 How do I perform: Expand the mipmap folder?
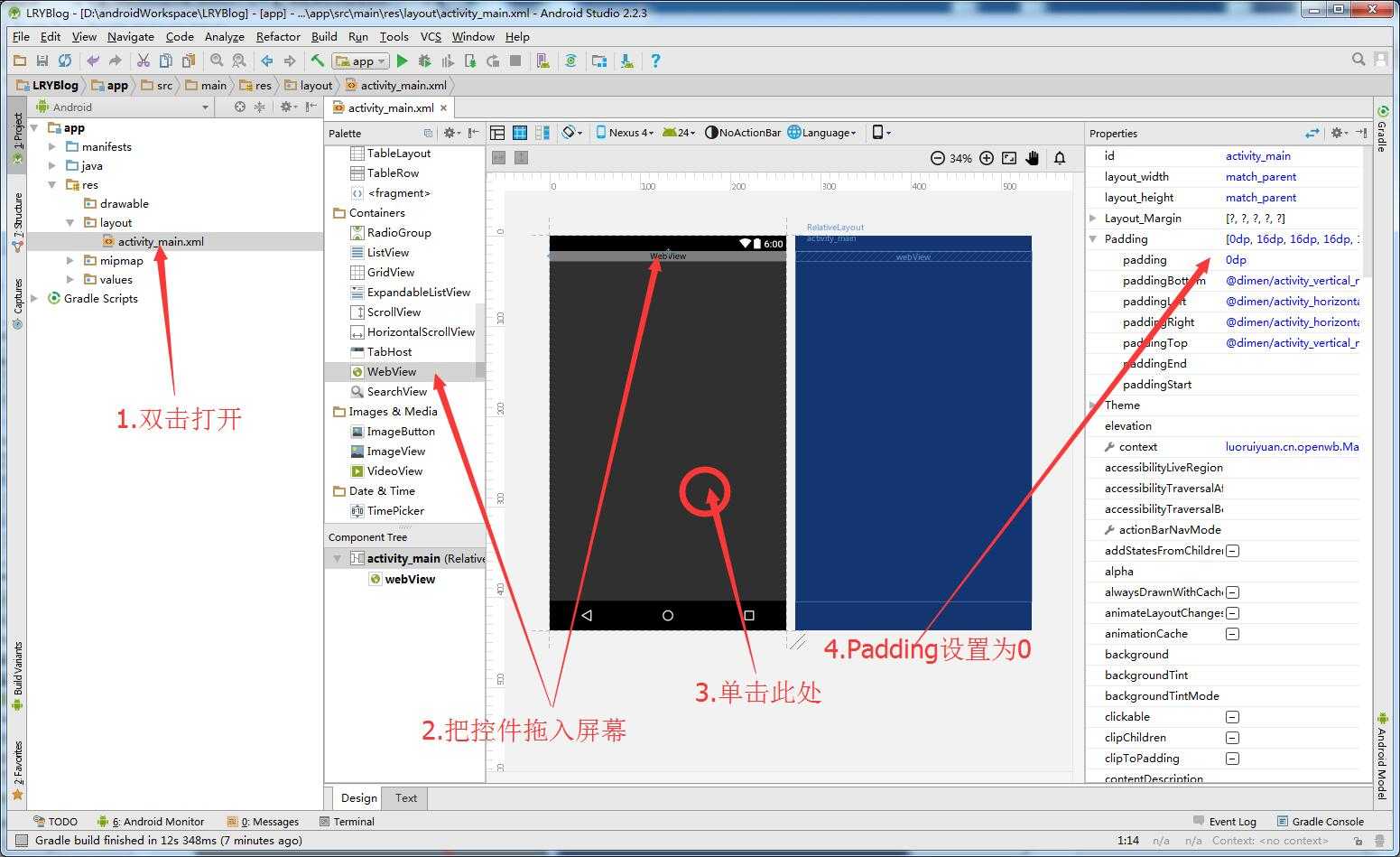click(70, 261)
